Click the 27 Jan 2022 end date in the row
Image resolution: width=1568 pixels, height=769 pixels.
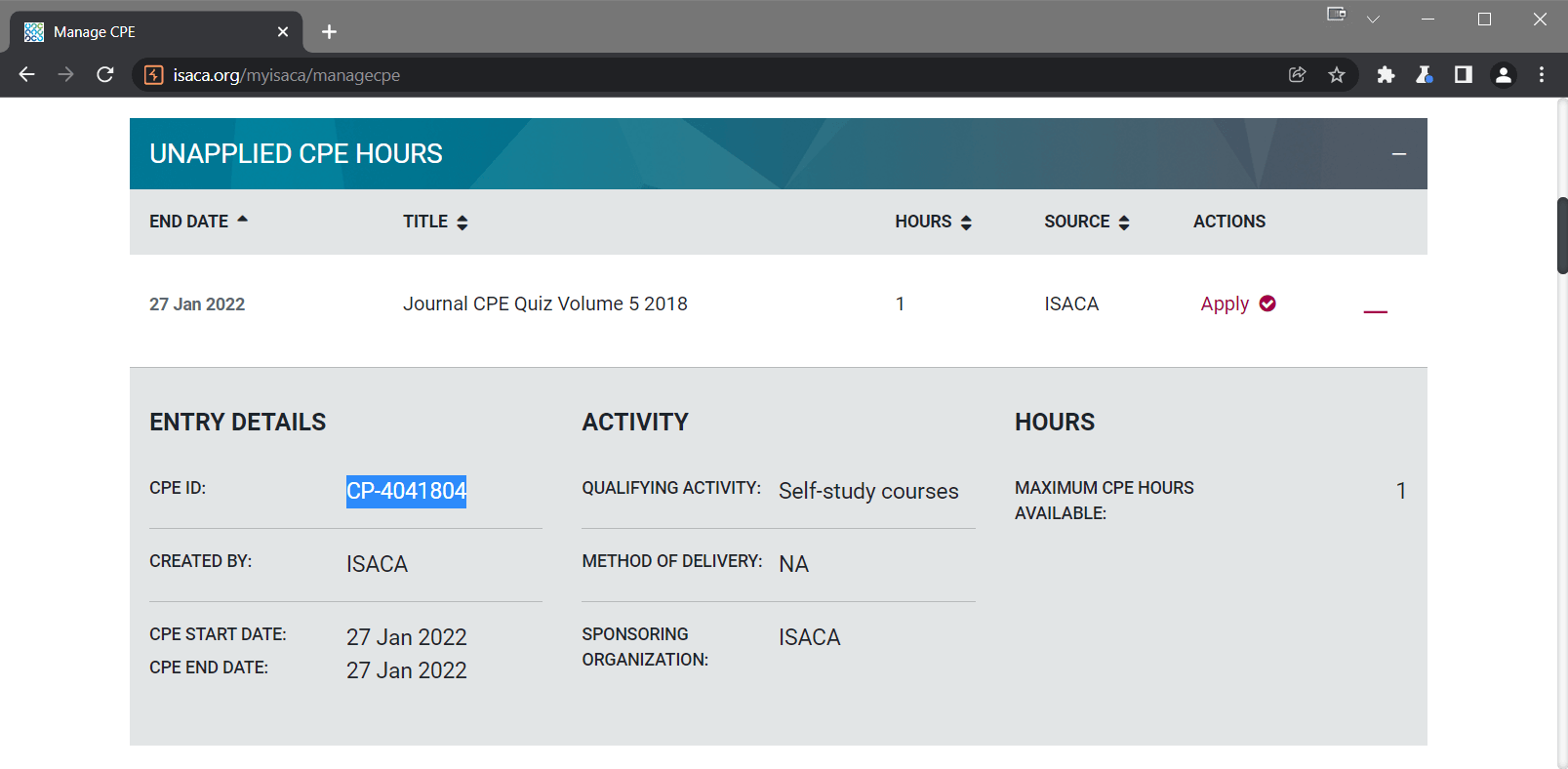pyautogui.click(x=197, y=304)
